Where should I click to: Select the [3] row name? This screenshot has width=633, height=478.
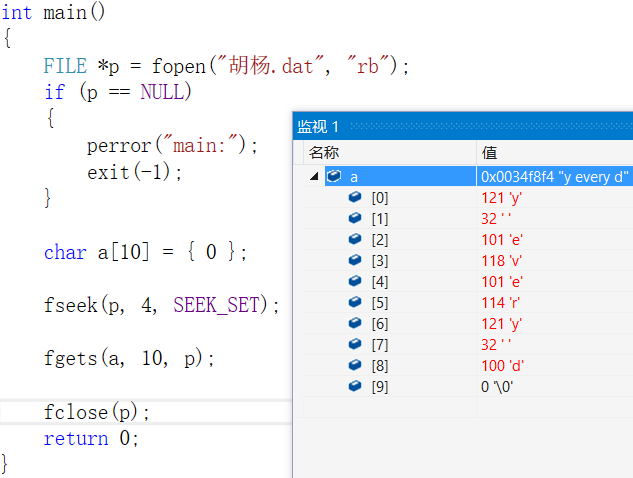(380, 261)
